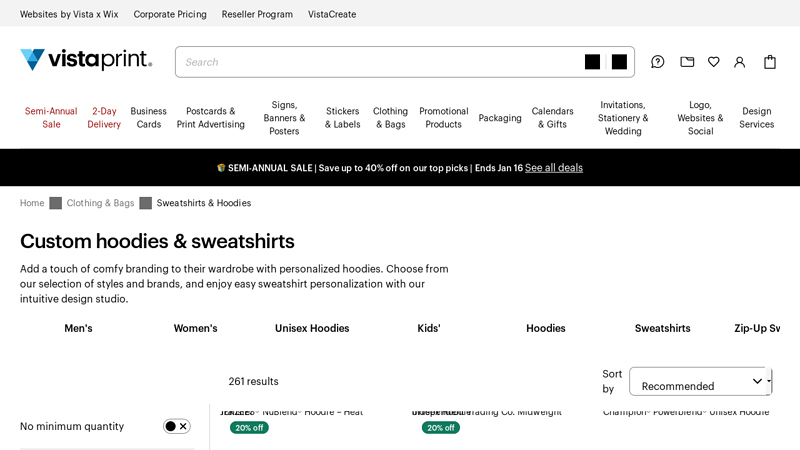Select the Men's category tab
800x450 pixels.
click(x=78, y=328)
